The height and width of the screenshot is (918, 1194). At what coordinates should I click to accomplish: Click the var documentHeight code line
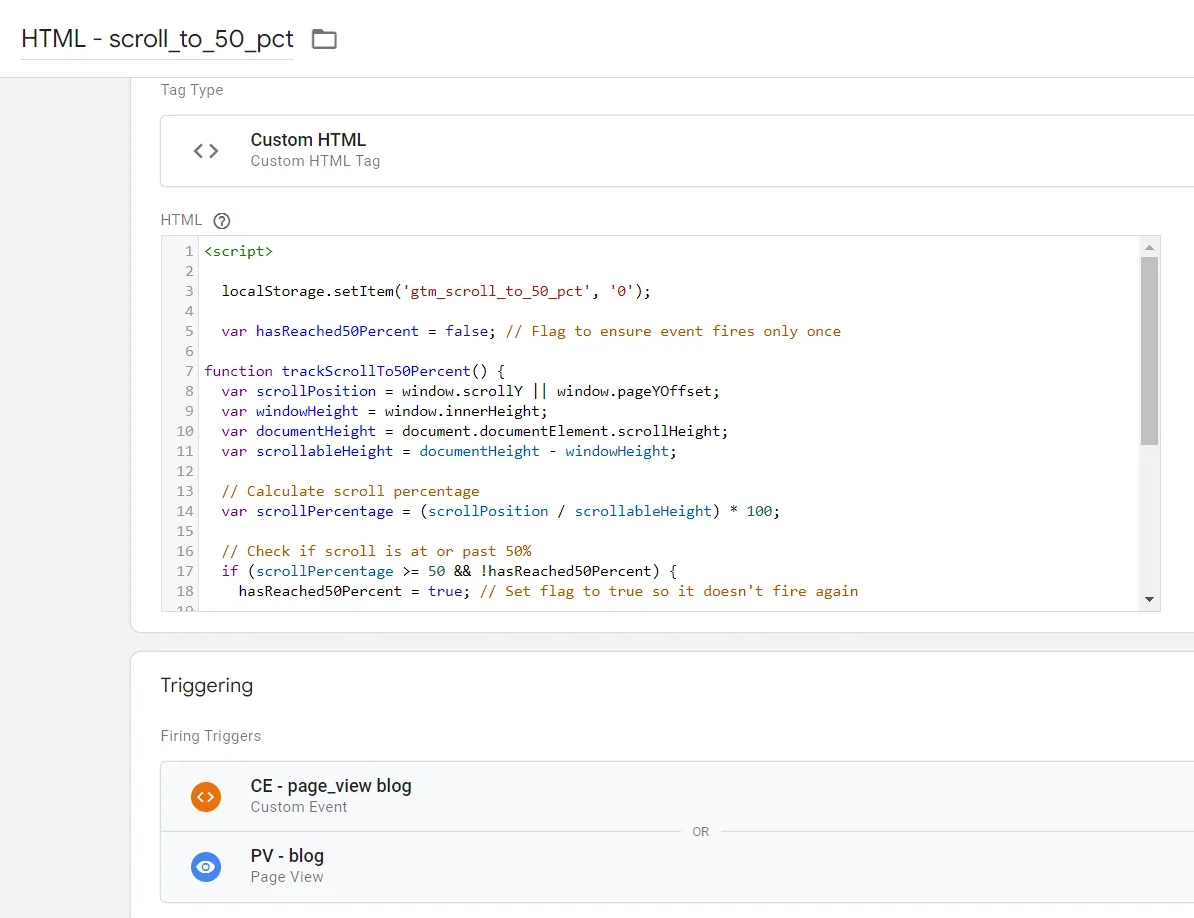[474, 431]
